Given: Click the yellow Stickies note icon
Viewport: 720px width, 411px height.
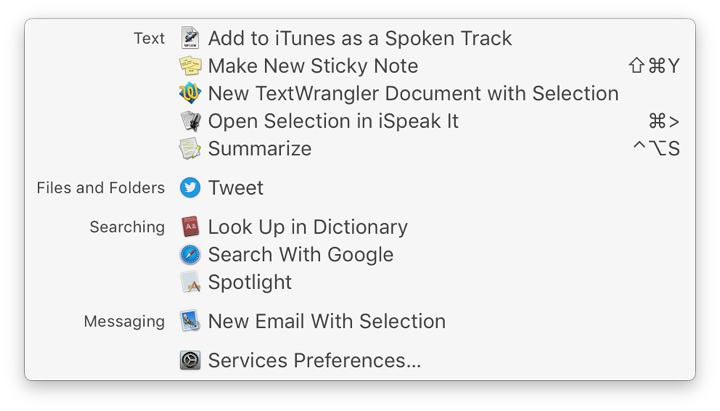Looking at the screenshot, I should [190, 66].
